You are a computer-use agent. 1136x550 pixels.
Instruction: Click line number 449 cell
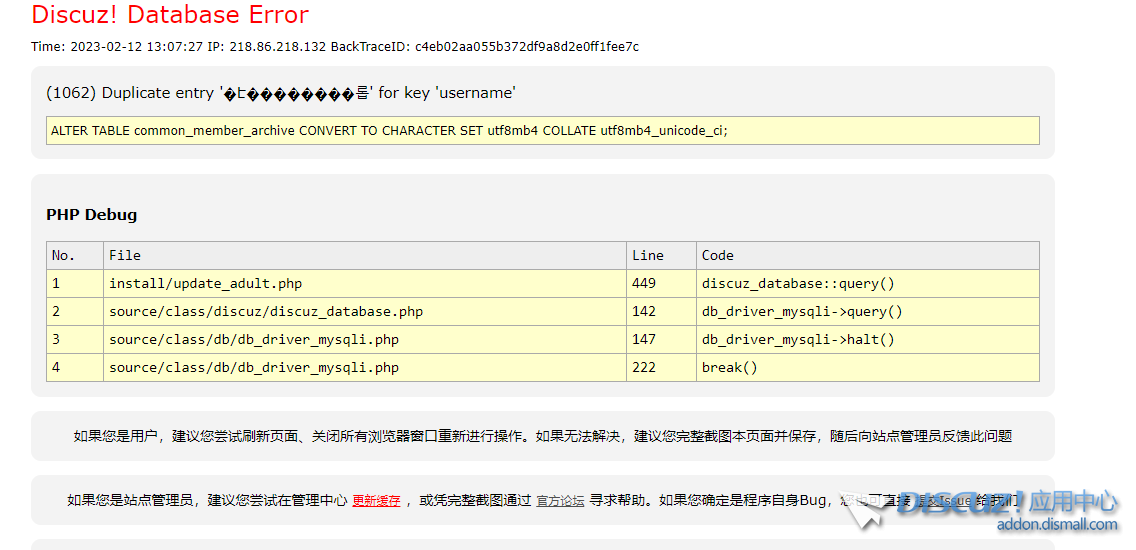tap(644, 284)
